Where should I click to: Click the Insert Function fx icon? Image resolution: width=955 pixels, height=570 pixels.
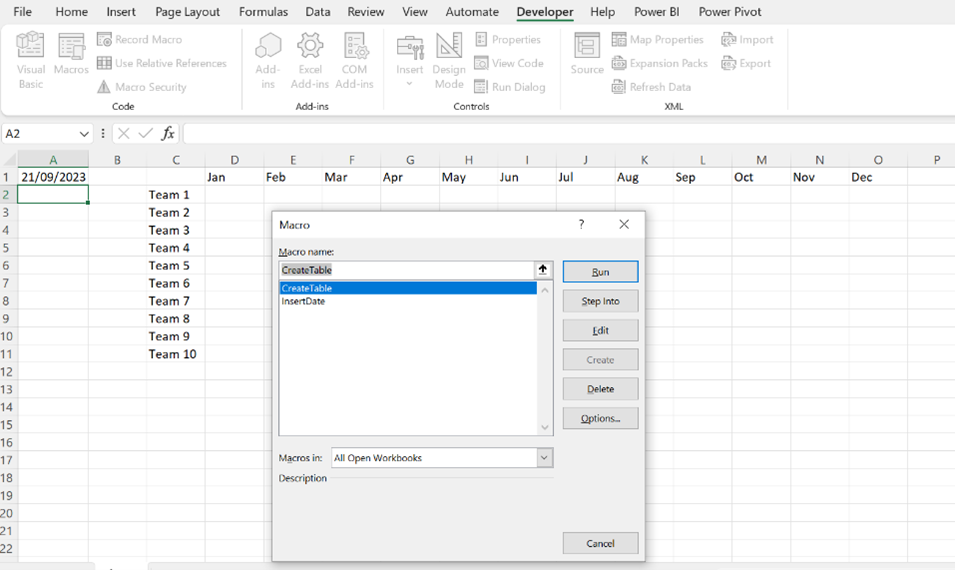[167, 133]
